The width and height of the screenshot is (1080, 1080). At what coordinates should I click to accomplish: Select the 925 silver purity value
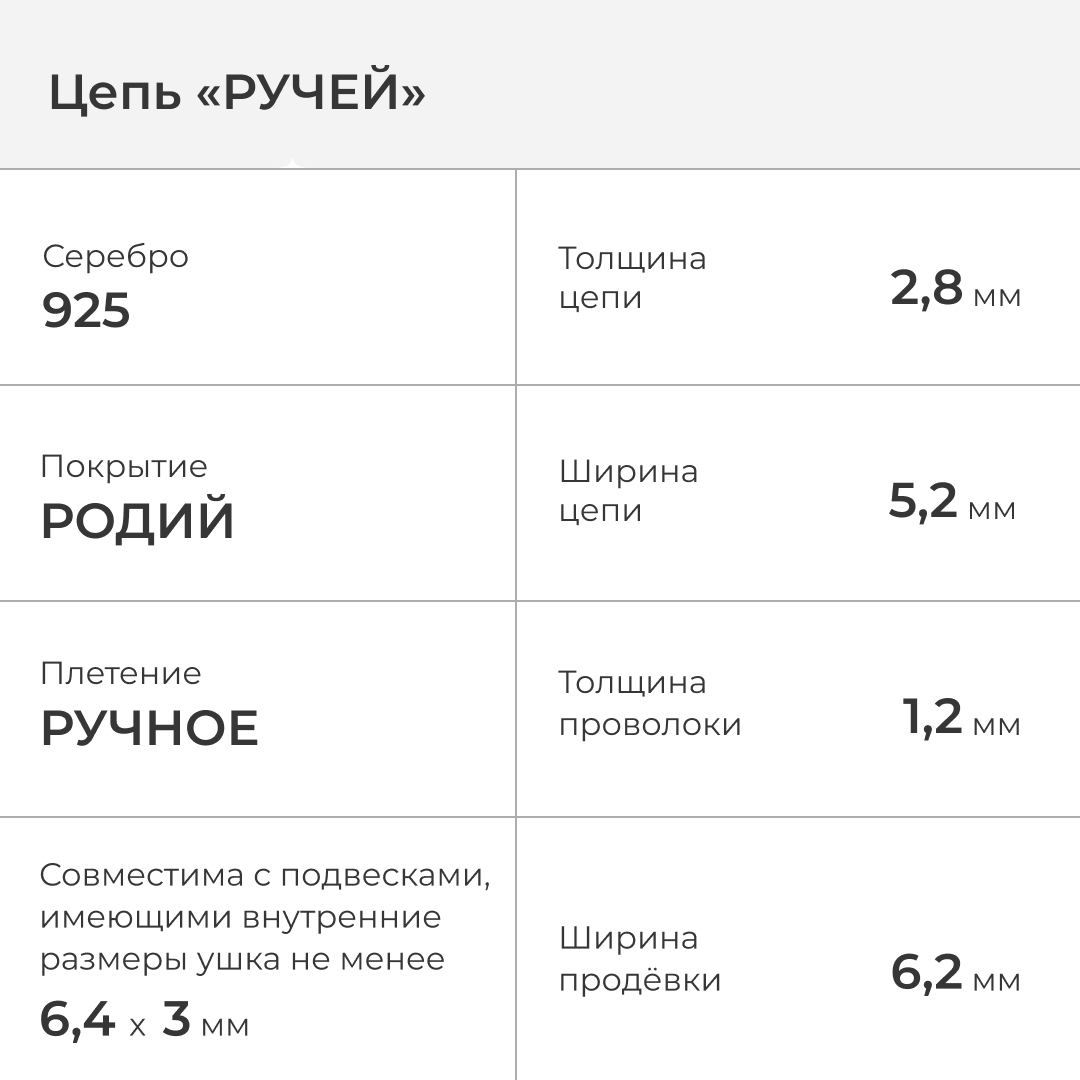pos(86,312)
